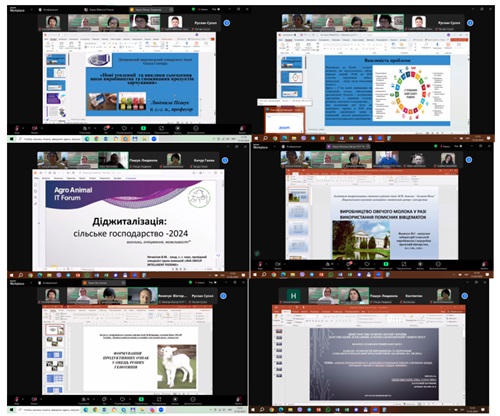The image size is (500, 416).
Task: Select first slide thumbnail in bottom-left PowerPoint
Action: tap(55, 330)
